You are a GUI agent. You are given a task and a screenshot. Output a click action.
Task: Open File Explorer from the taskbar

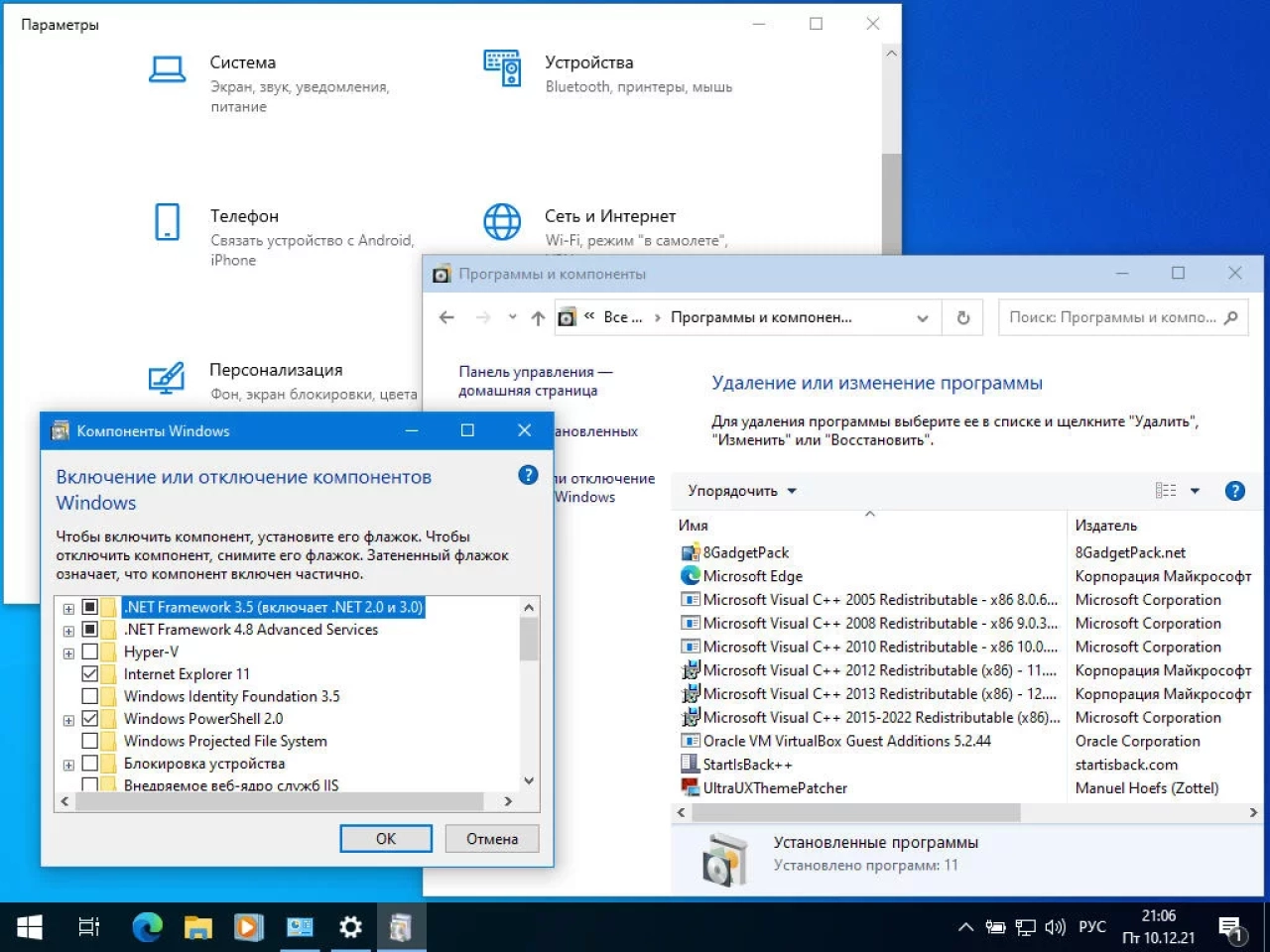(x=198, y=927)
